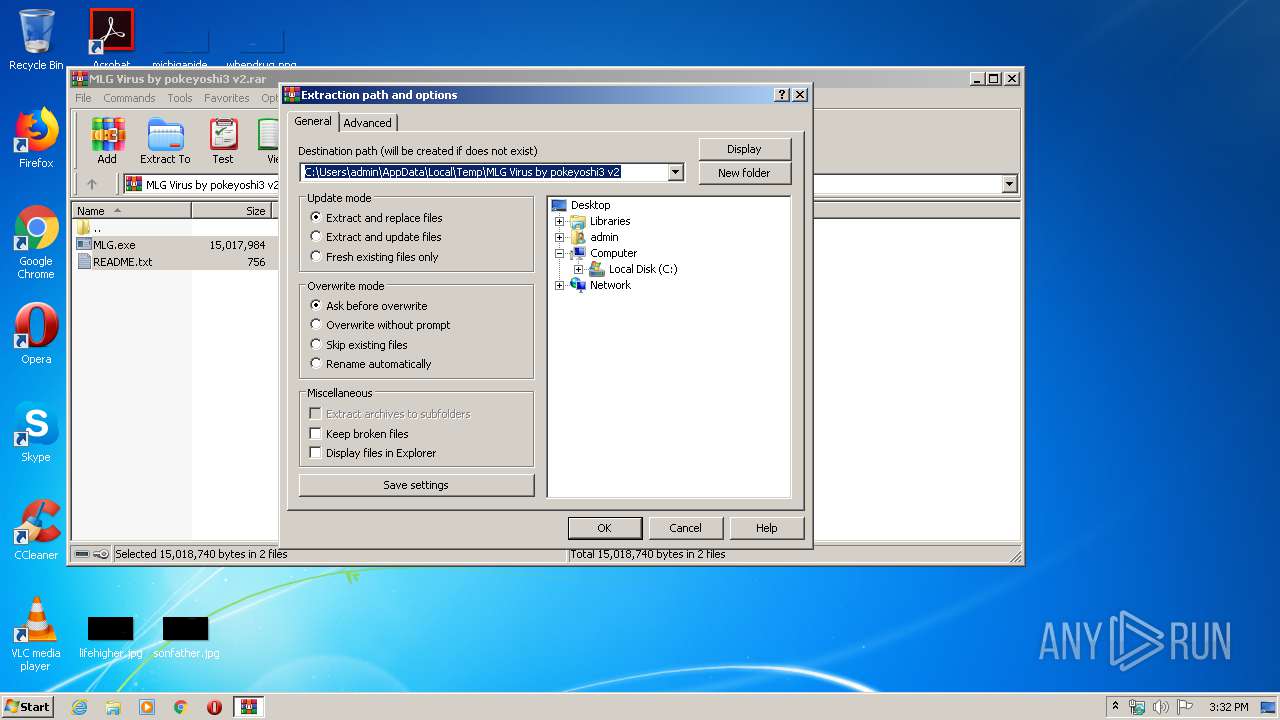Click the volume icon in system tray
Image resolution: width=1280 pixels, height=720 pixels.
coord(1161,707)
